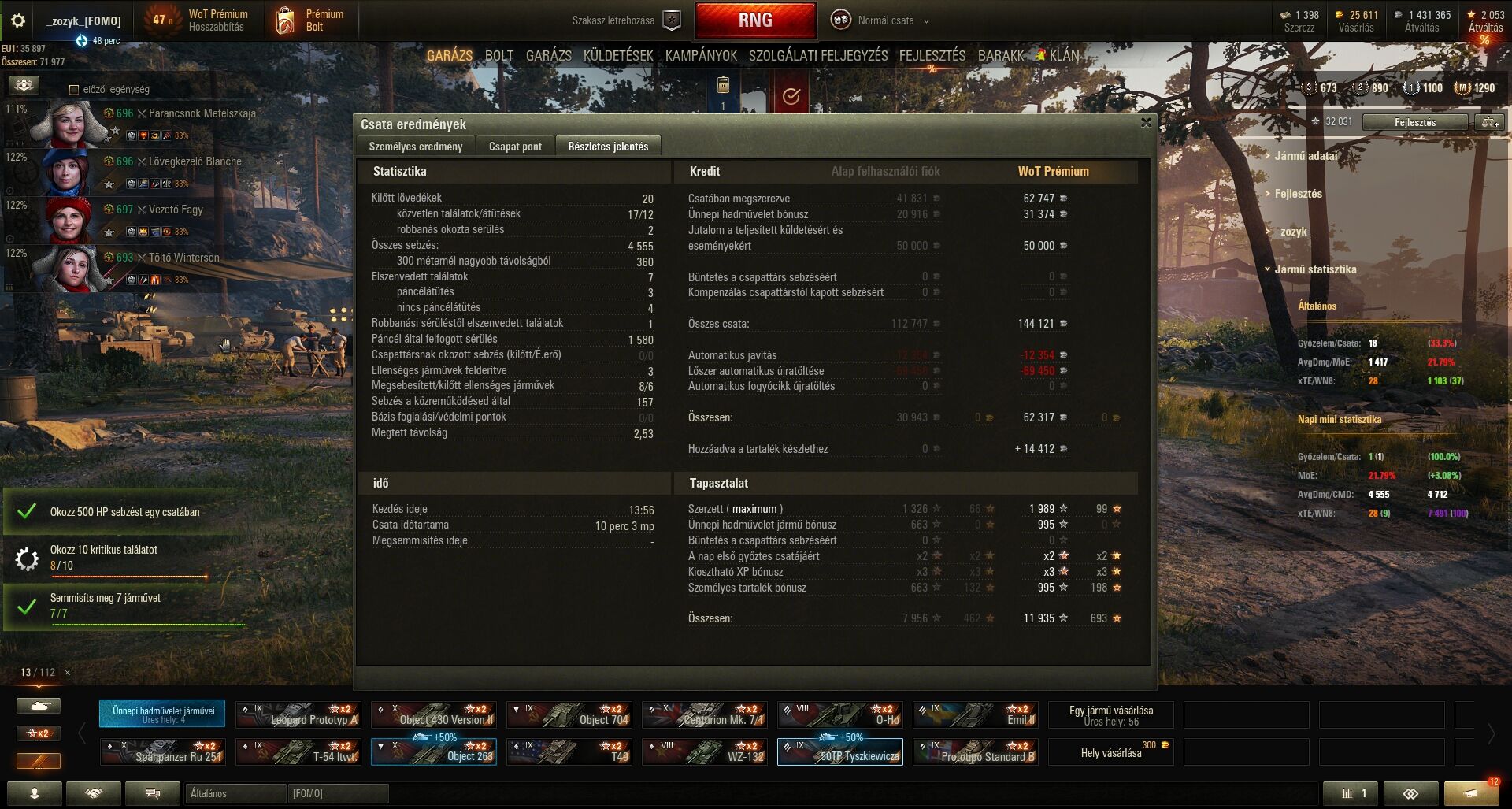The image size is (1512, 809).
Task: Select the Spähpanzer Ru 251 tank
Action: (163, 751)
